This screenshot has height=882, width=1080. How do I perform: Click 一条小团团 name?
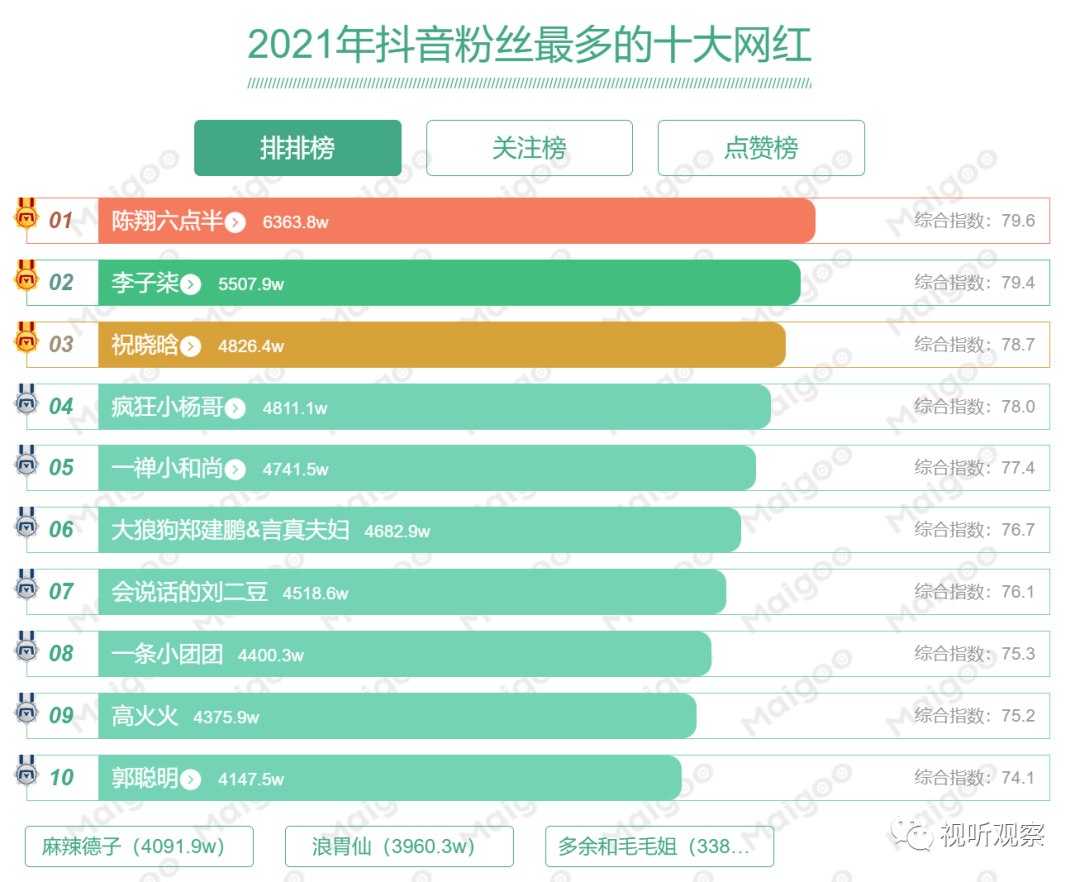pyautogui.click(x=167, y=654)
